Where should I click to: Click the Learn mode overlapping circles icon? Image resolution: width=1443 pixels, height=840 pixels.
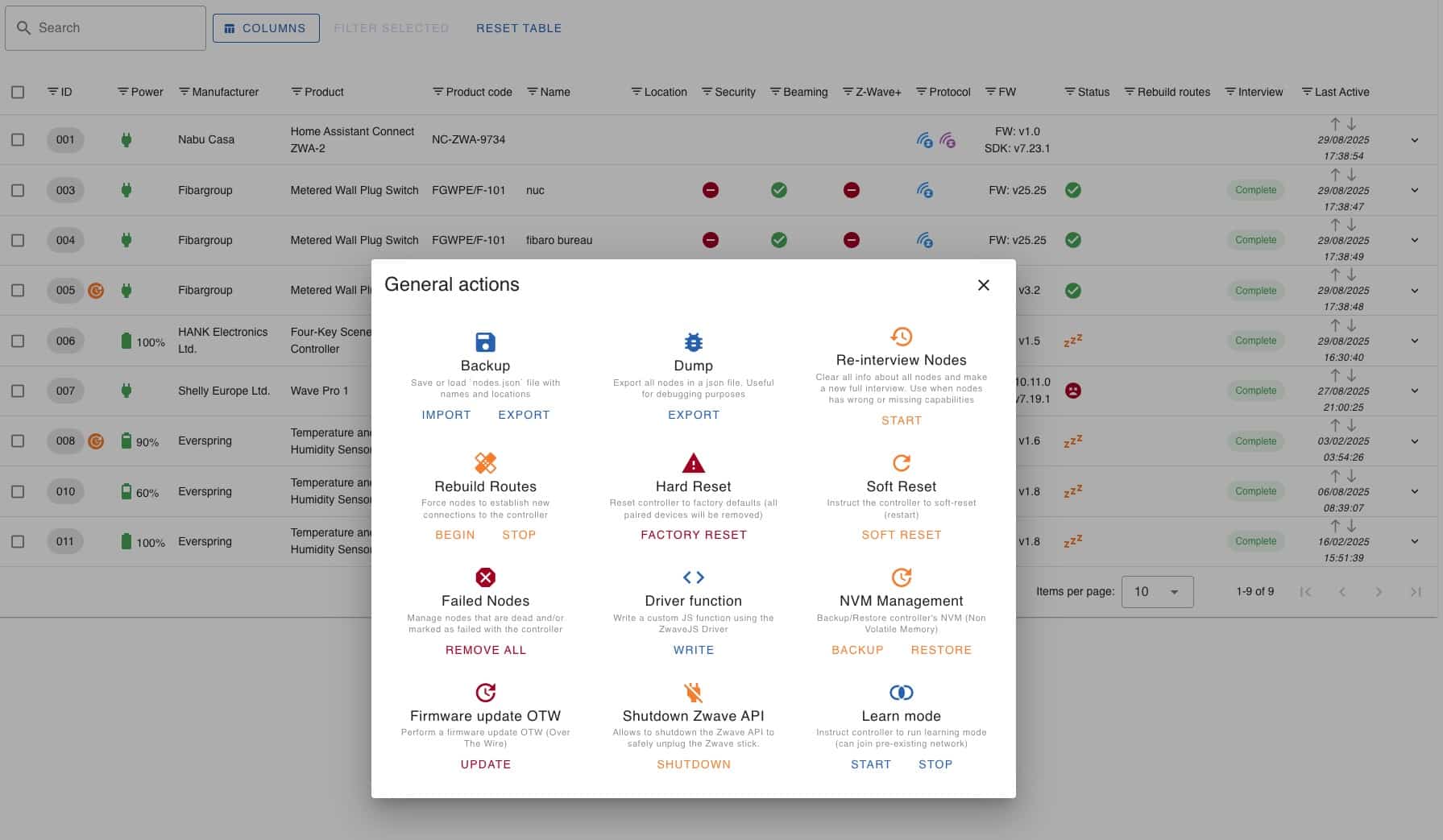click(901, 693)
